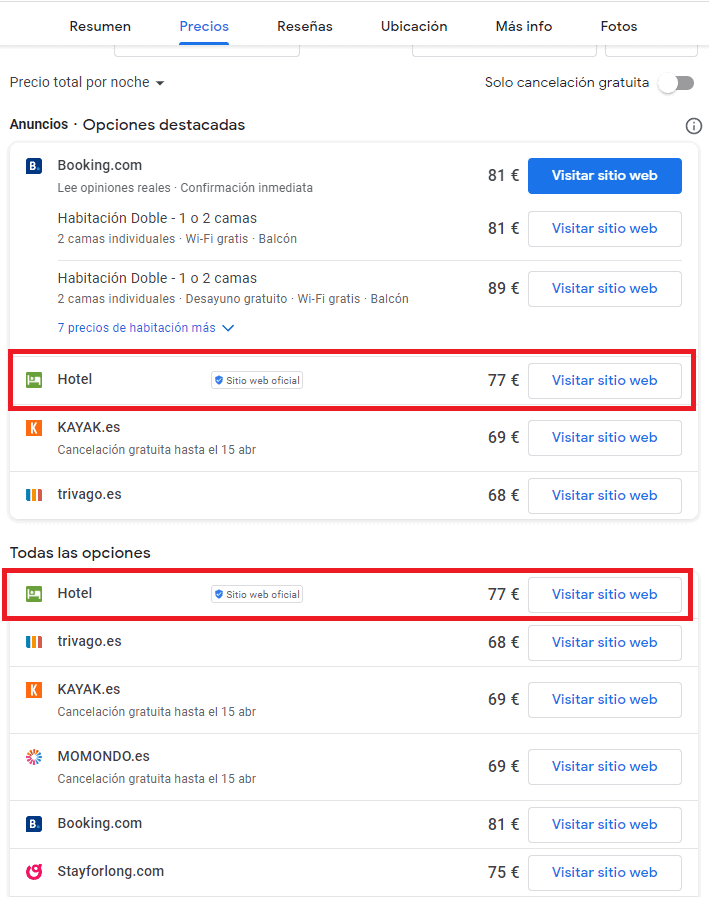Click the MOMONDO.es logo icon

click(x=34, y=757)
